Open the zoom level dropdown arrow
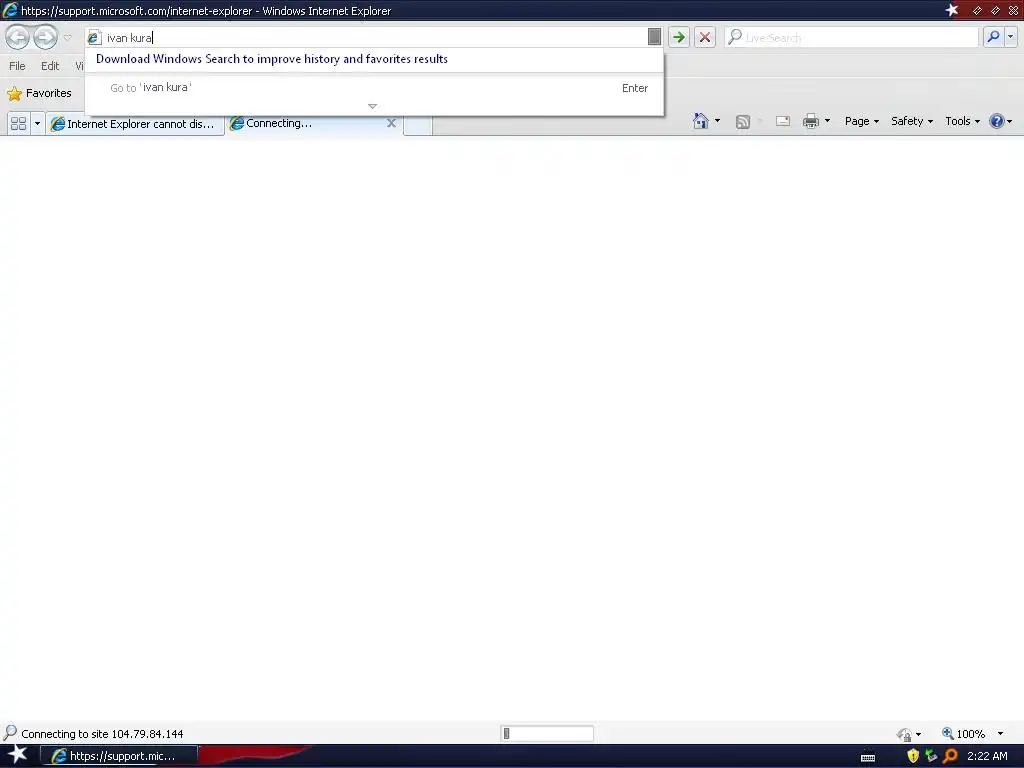Screen dimensions: 1024x768 click(x=1000, y=734)
